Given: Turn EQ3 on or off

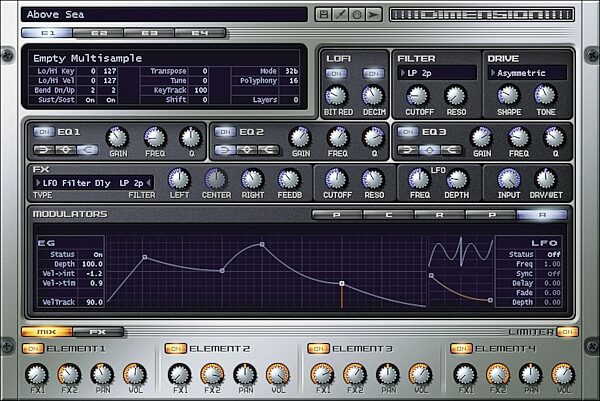Looking at the screenshot, I should click(408, 132).
